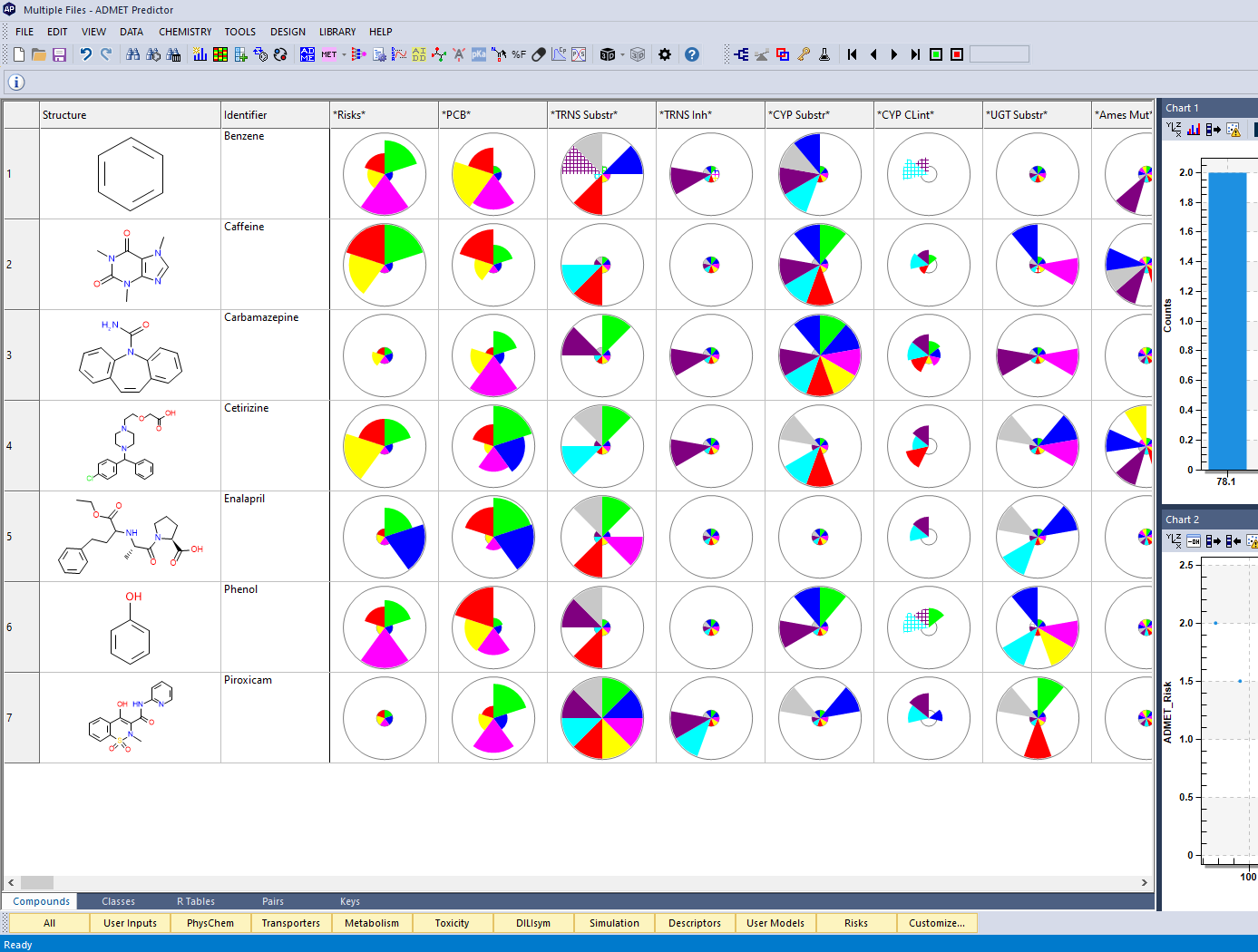The width and height of the screenshot is (1258, 952).
Task: Switch to the Classes tab
Action: click(x=118, y=901)
